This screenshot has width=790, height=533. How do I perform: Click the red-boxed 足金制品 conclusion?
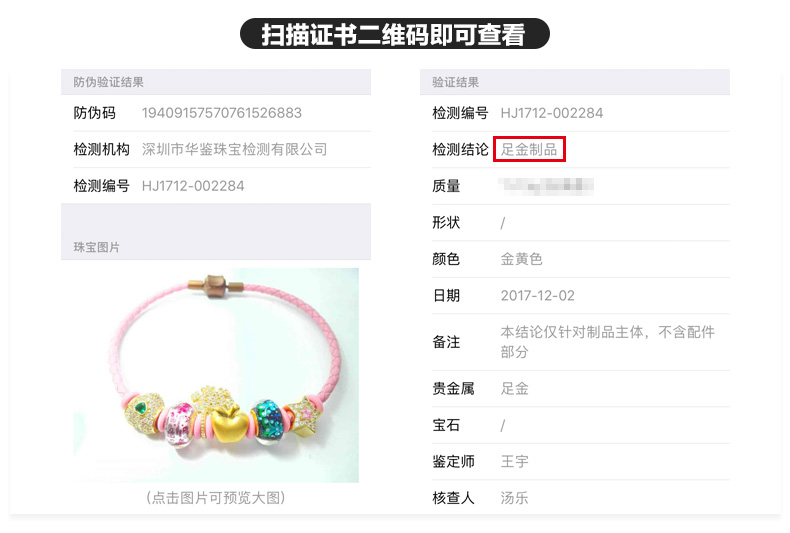coord(529,149)
